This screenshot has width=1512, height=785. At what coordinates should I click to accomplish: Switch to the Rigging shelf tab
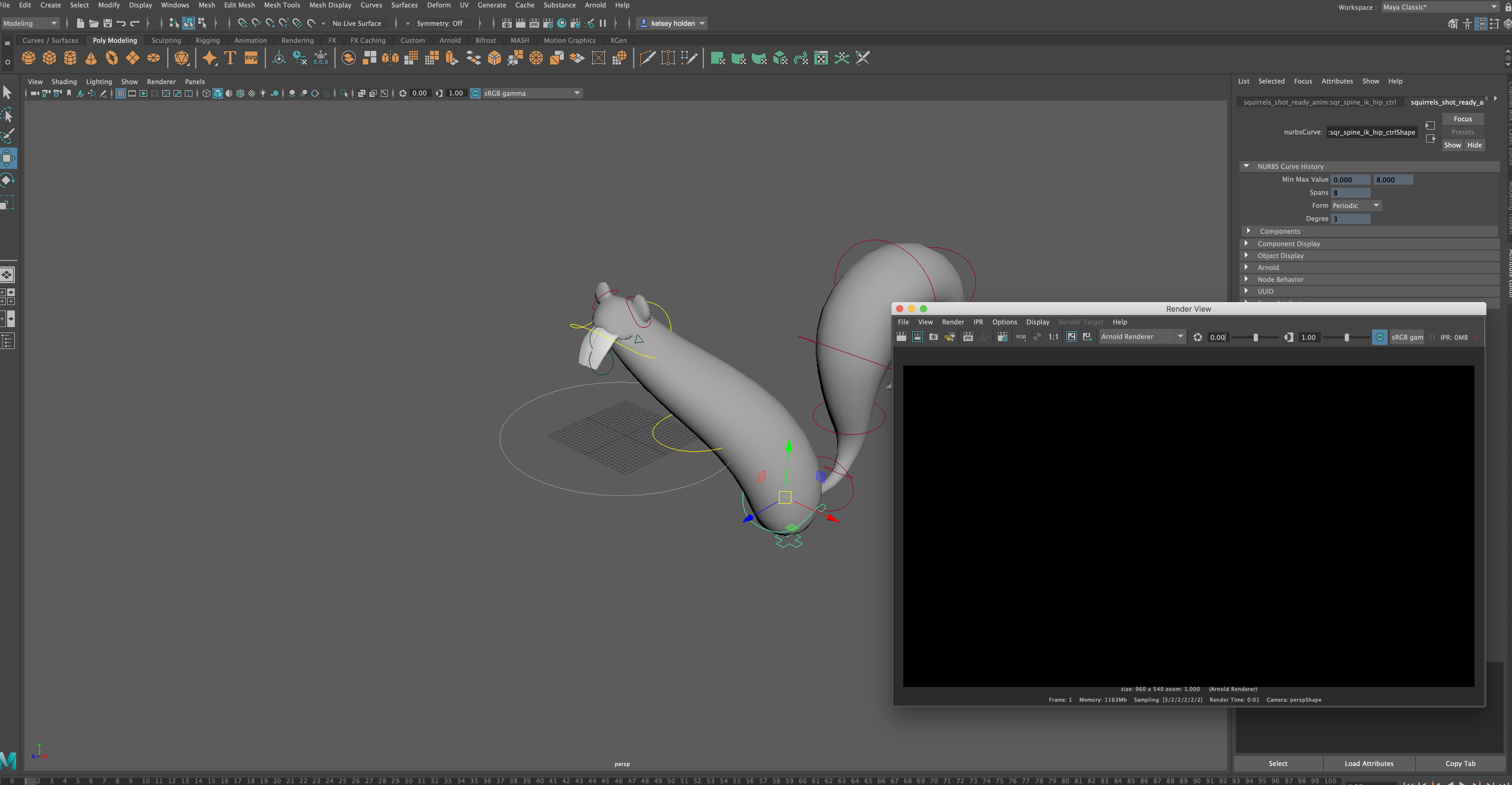click(x=207, y=40)
